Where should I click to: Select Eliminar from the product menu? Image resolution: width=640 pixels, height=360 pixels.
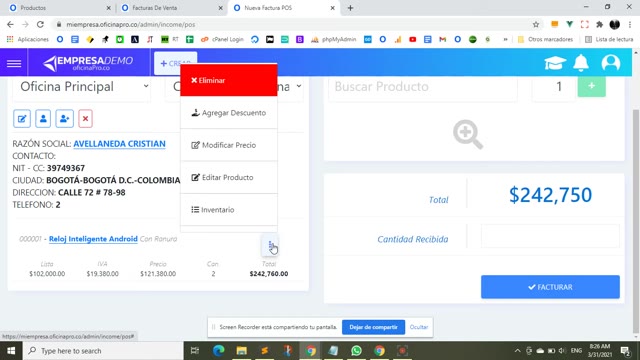tap(229, 80)
